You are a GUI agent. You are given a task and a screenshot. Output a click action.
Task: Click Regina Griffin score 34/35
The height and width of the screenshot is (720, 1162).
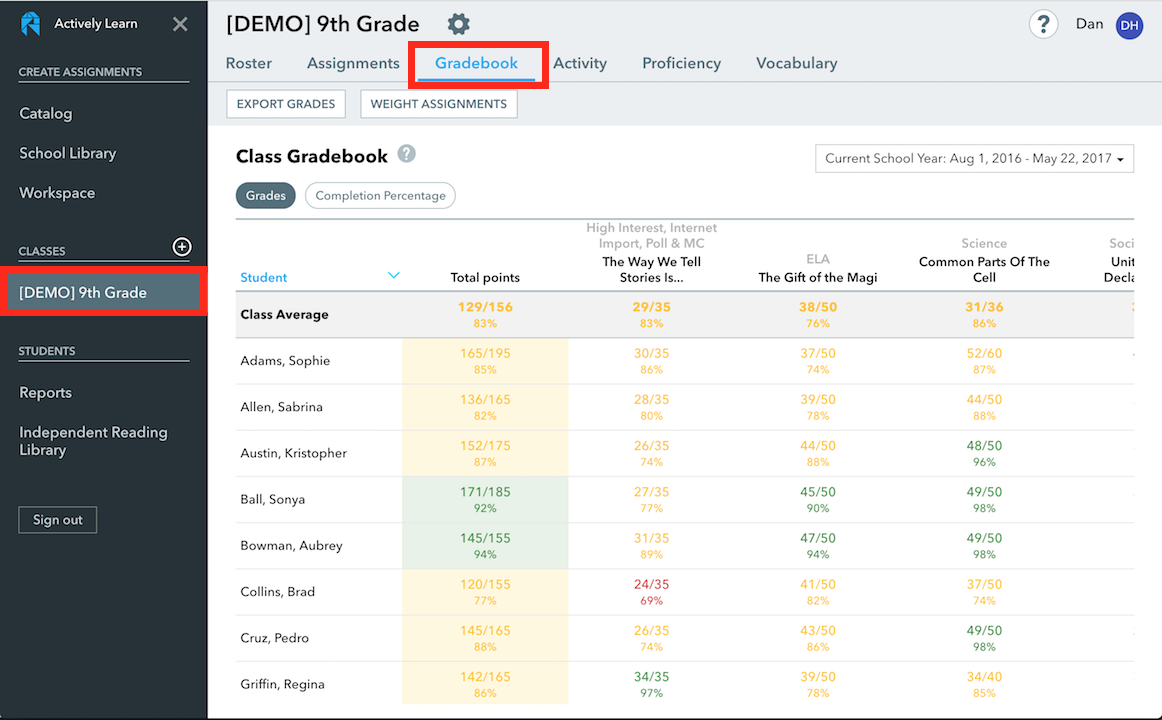tap(651, 677)
